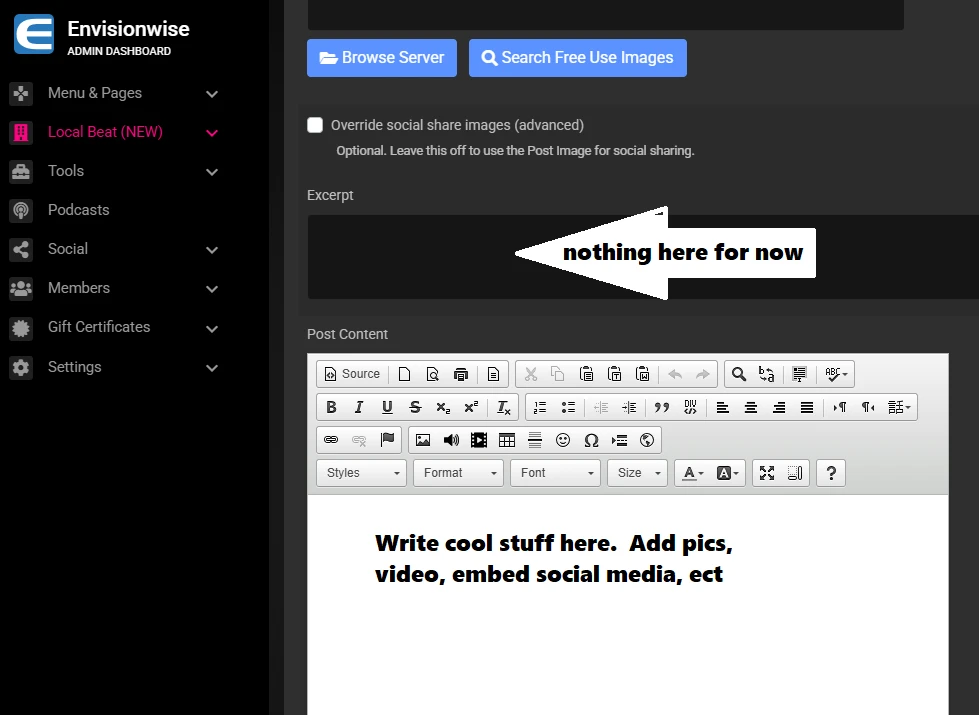The image size is (979, 715).
Task: Toggle Underline formatting
Action: pos(387,407)
